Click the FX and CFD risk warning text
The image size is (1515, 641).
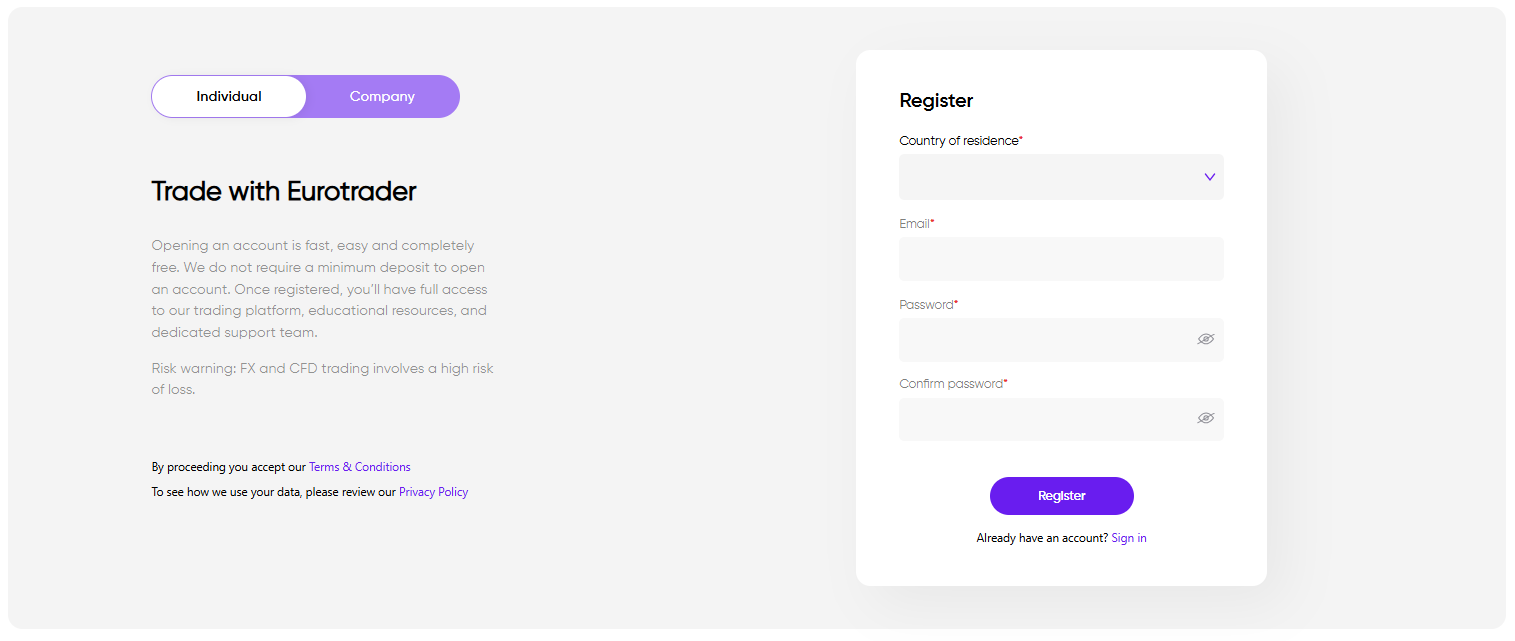point(322,379)
